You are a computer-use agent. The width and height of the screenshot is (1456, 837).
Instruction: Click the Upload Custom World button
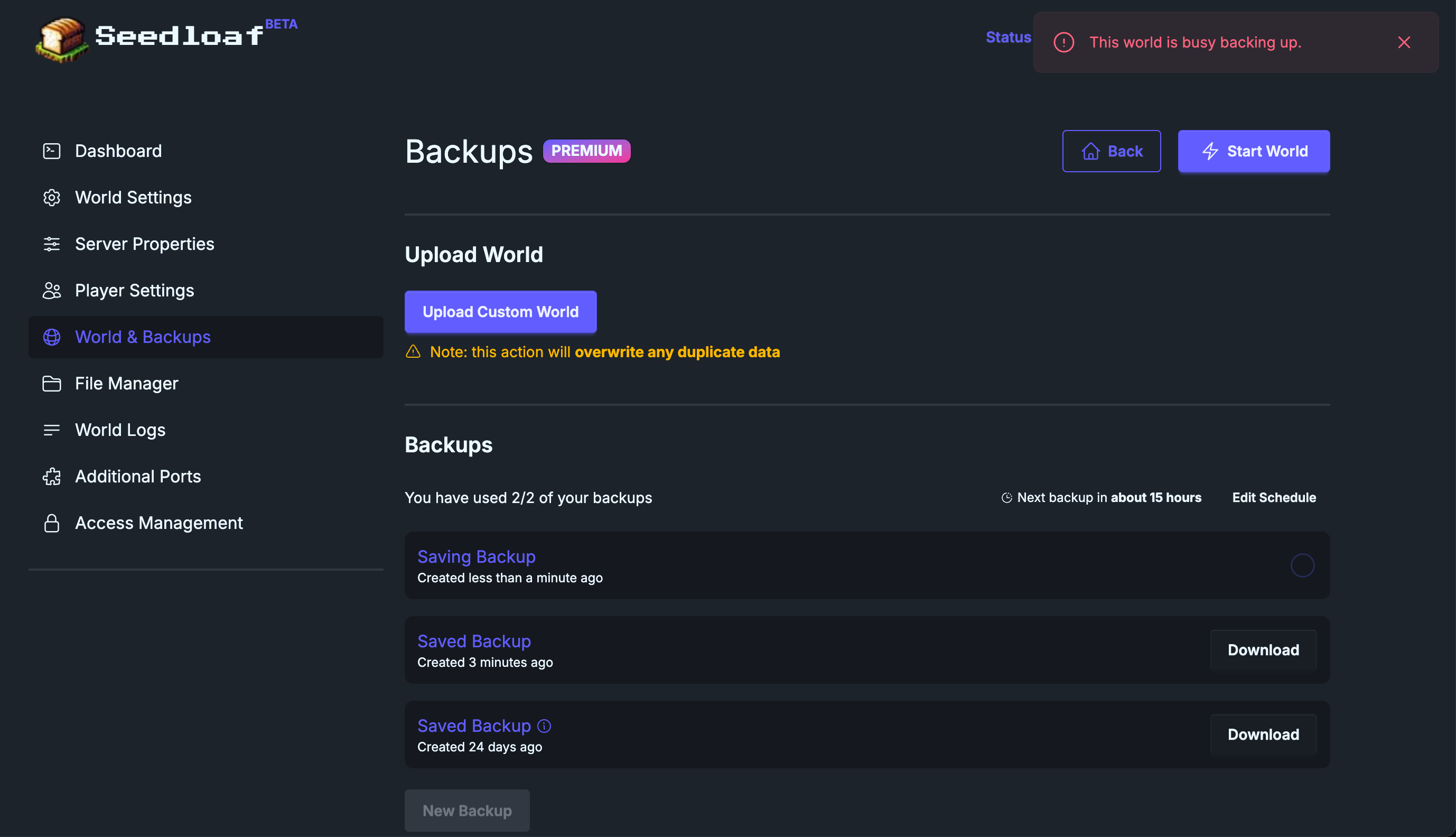click(500, 312)
